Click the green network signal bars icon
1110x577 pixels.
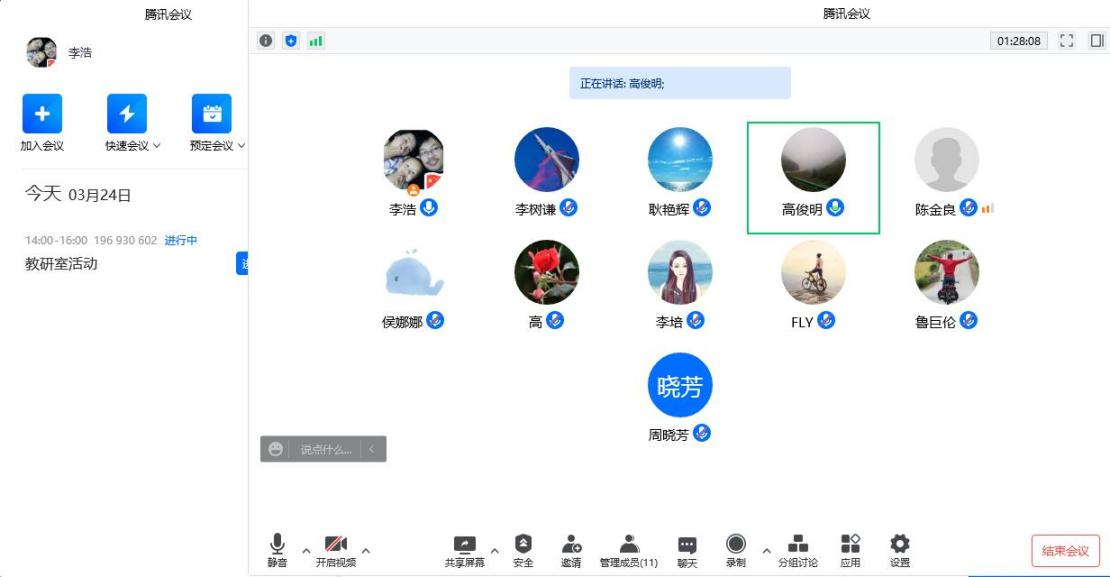tap(316, 41)
